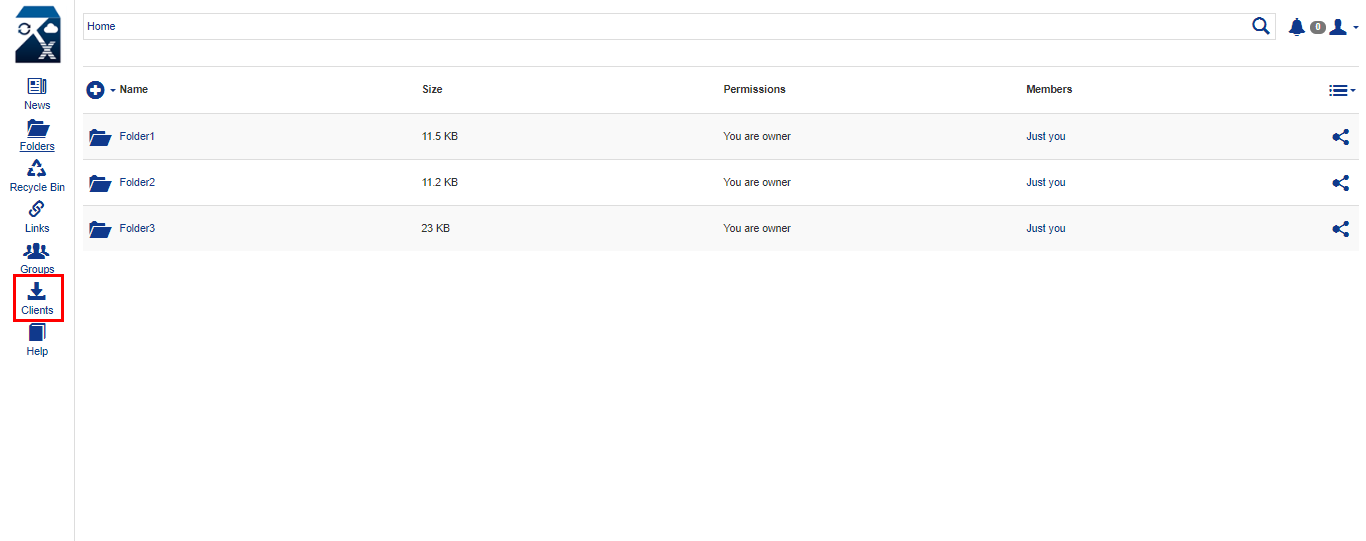Click the share icon for Folder3
Viewport: 1366px width, 541px height.
pos(1341,229)
